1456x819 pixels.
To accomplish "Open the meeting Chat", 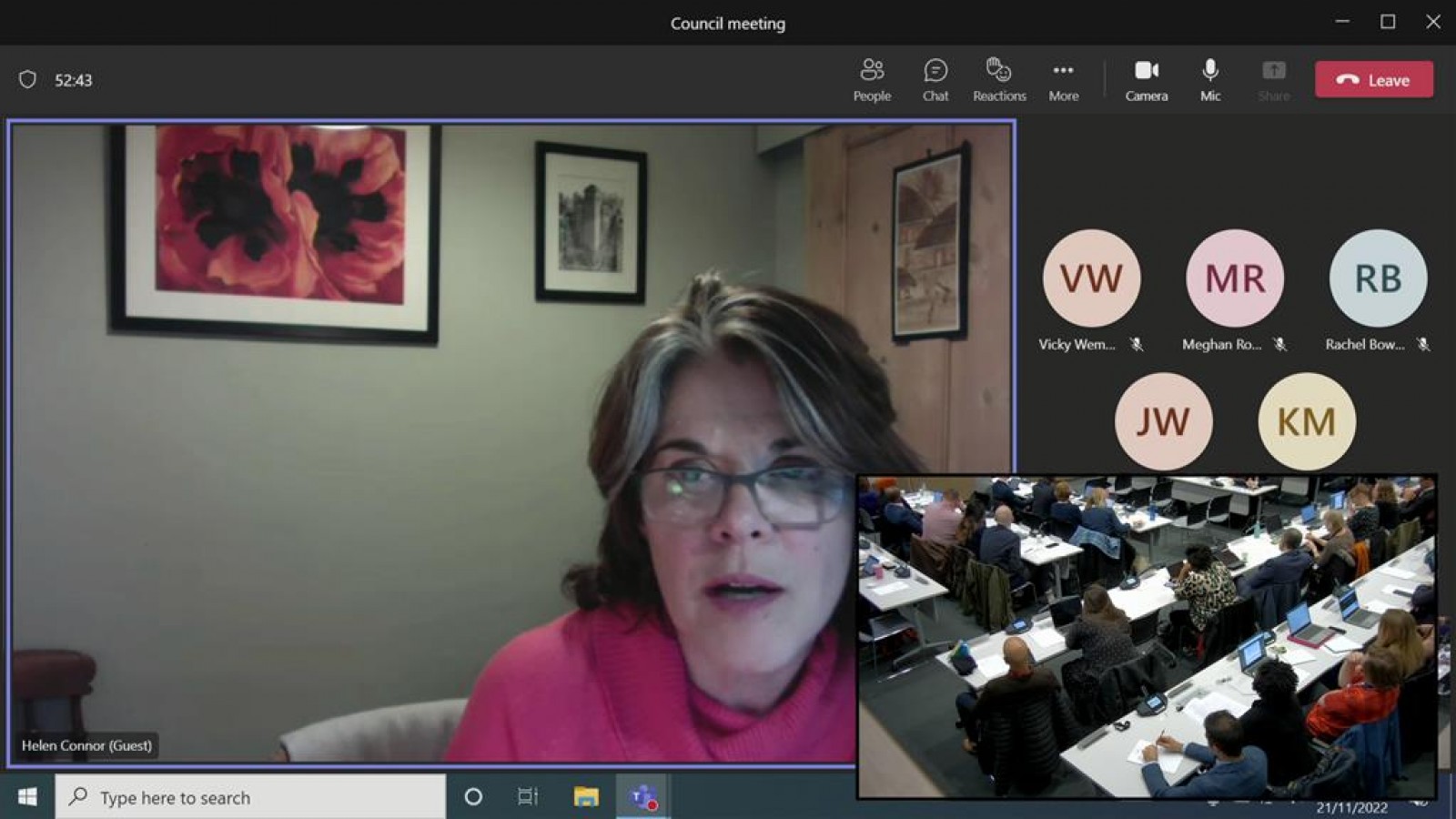I will point(935,79).
